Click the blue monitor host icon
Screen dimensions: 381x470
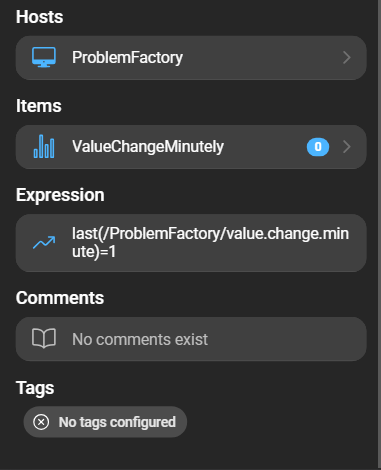tap(44, 57)
